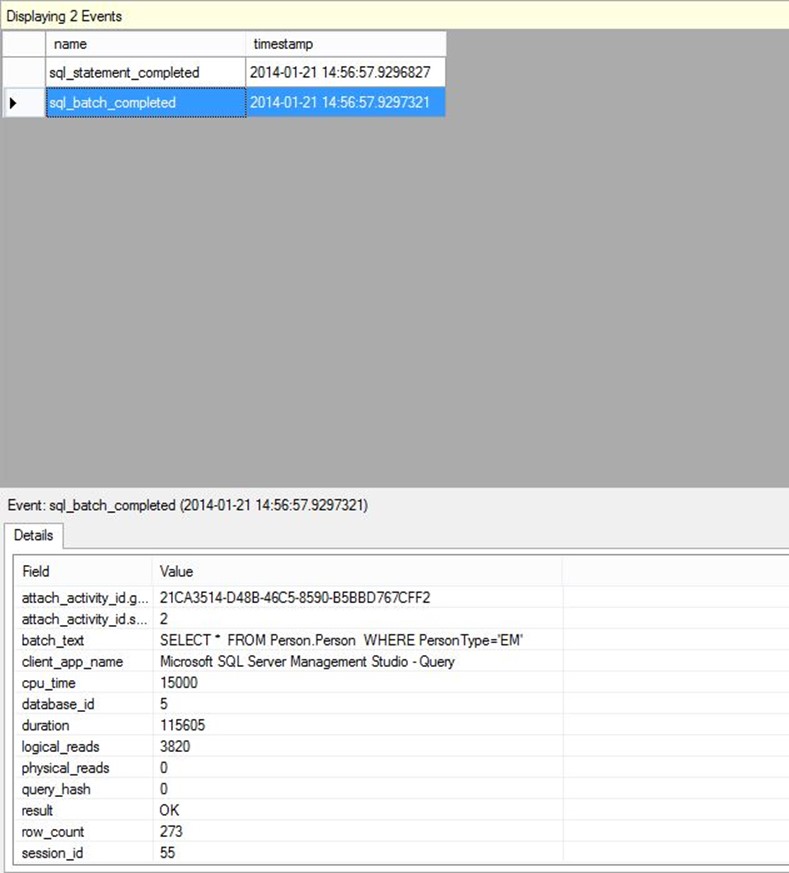Click the SELECT * FROM Person.Person value
The width and height of the screenshot is (789, 873).
[341, 640]
